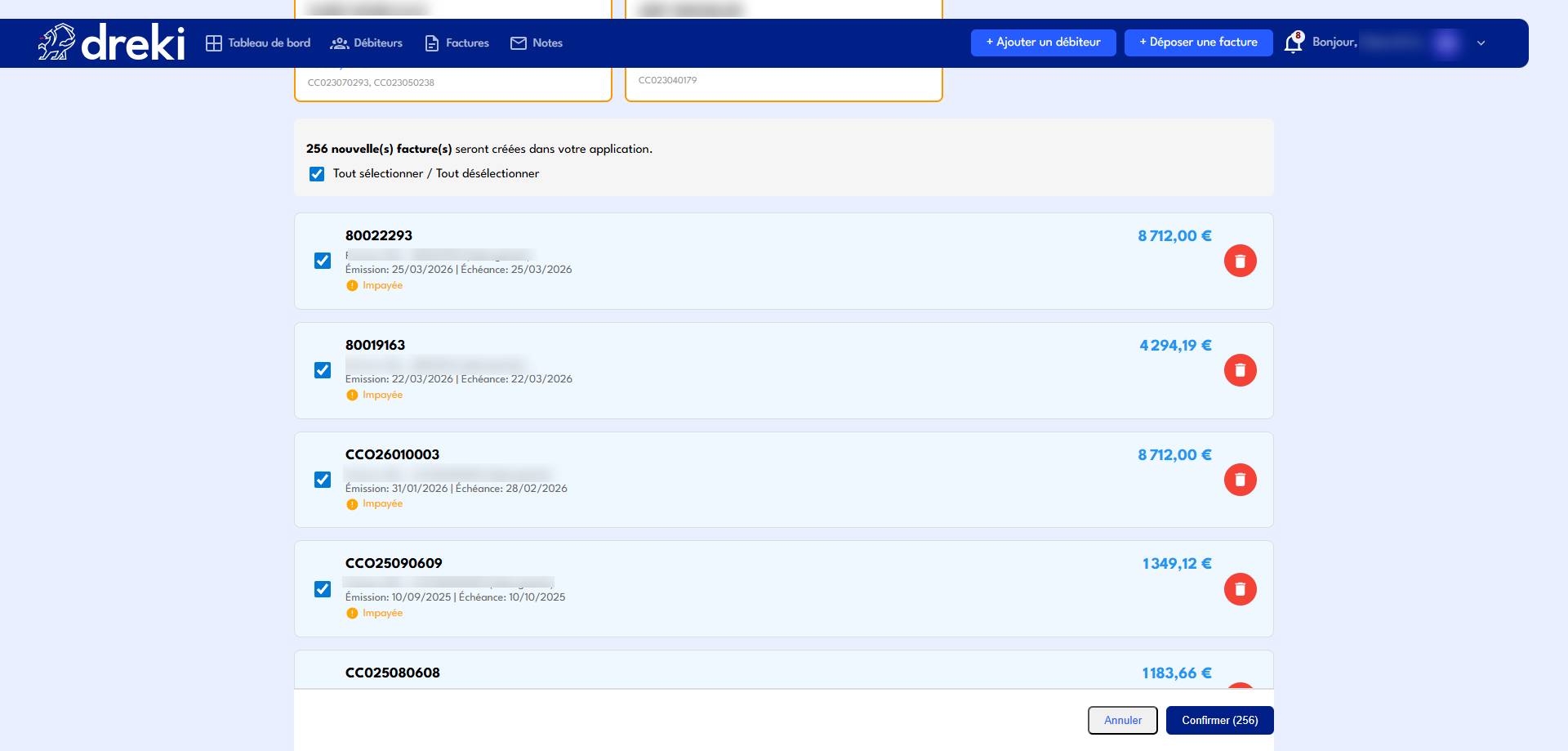Go to the Débiteurs page

(x=367, y=43)
